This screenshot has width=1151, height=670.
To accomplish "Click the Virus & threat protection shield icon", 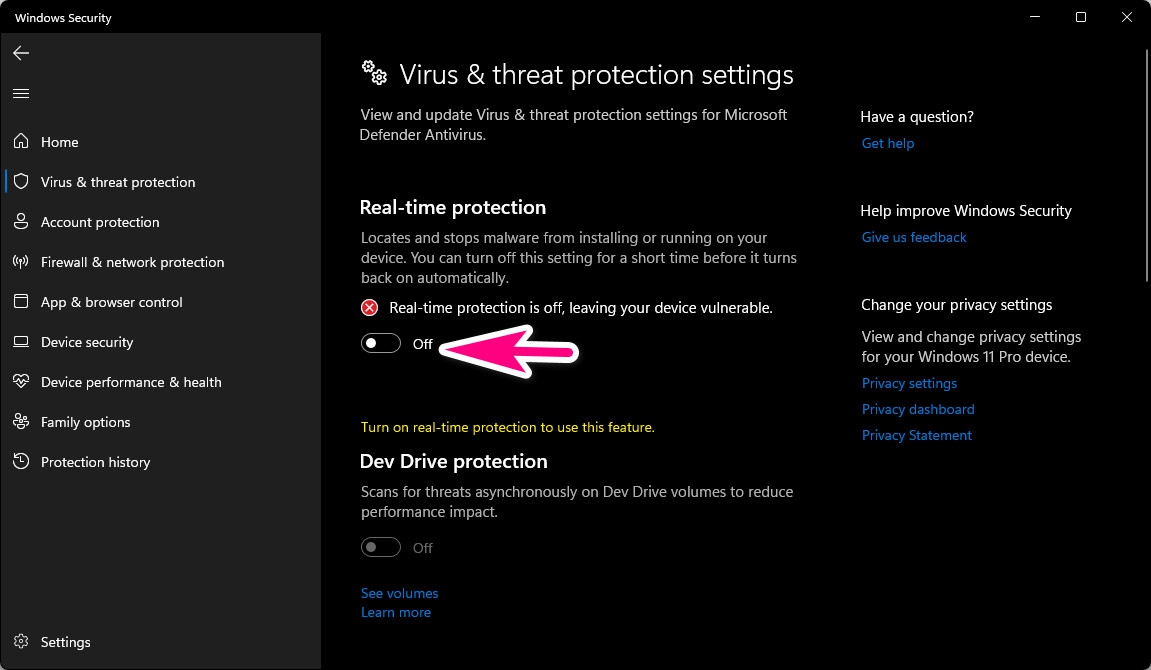I will coord(21,182).
